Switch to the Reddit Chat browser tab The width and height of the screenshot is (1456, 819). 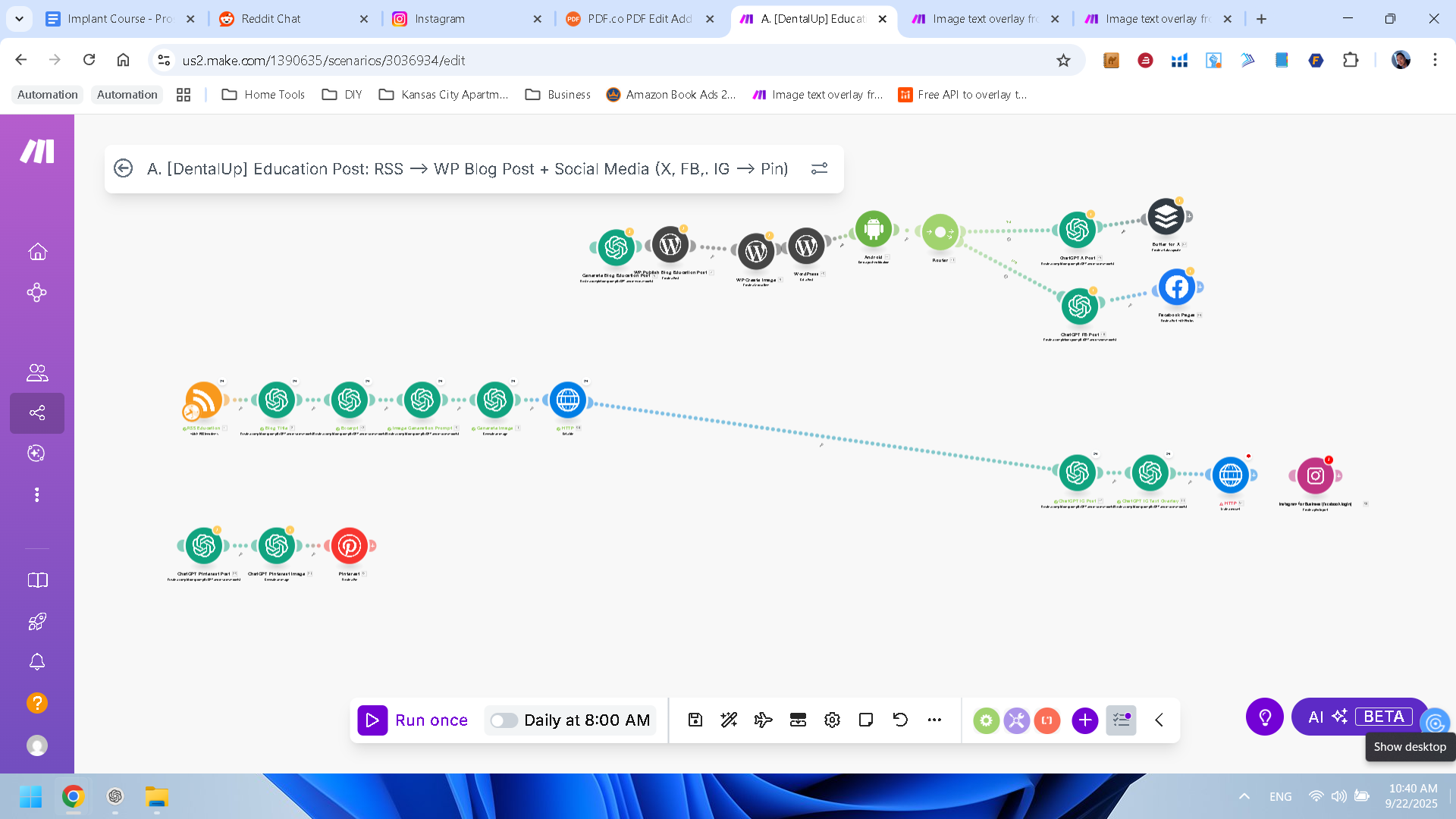pyautogui.click(x=271, y=19)
